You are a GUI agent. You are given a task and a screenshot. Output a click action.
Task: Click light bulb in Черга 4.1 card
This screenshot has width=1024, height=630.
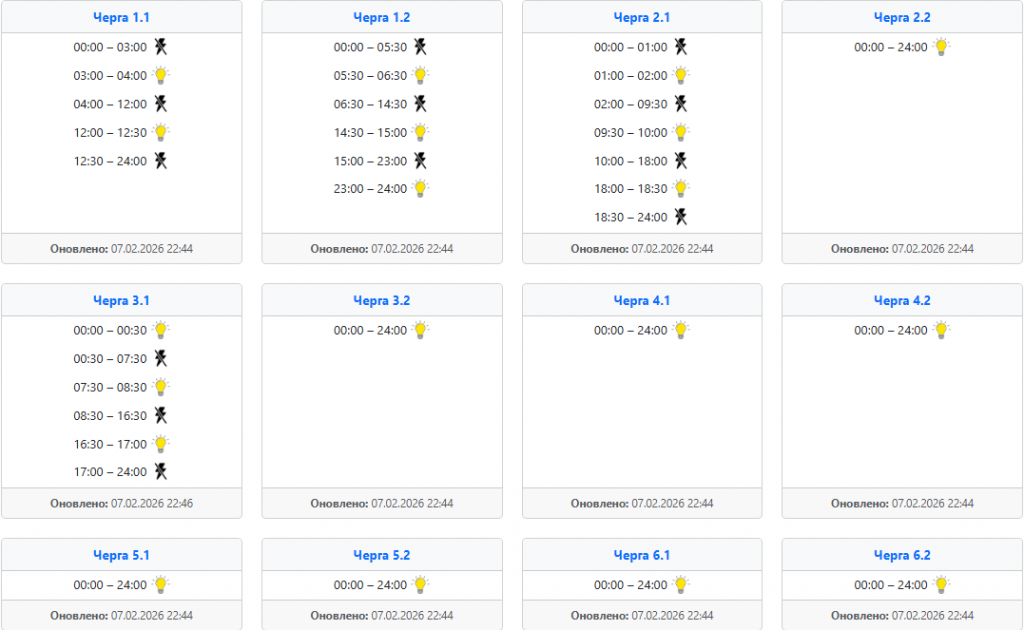point(681,330)
